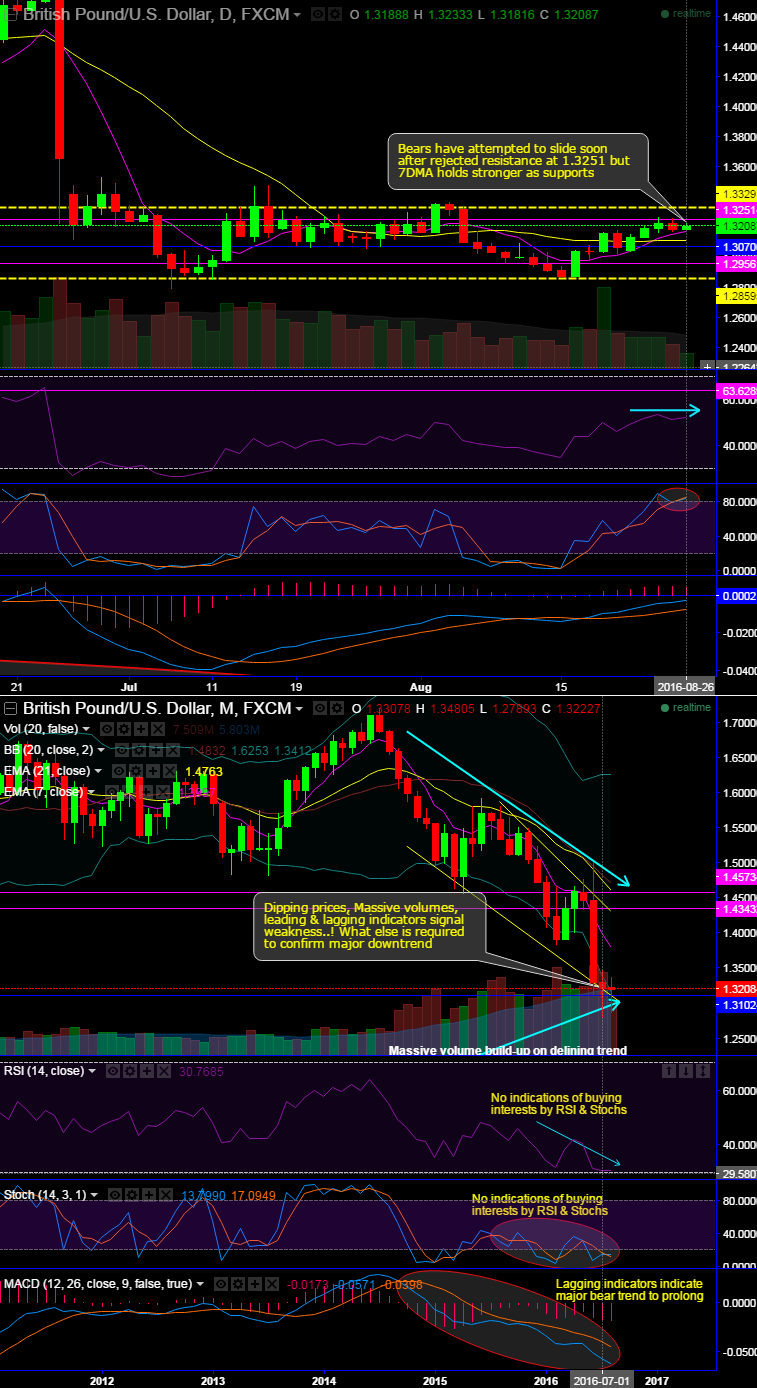Toggle visibility of Vol indicator

[x=105, y=729]
